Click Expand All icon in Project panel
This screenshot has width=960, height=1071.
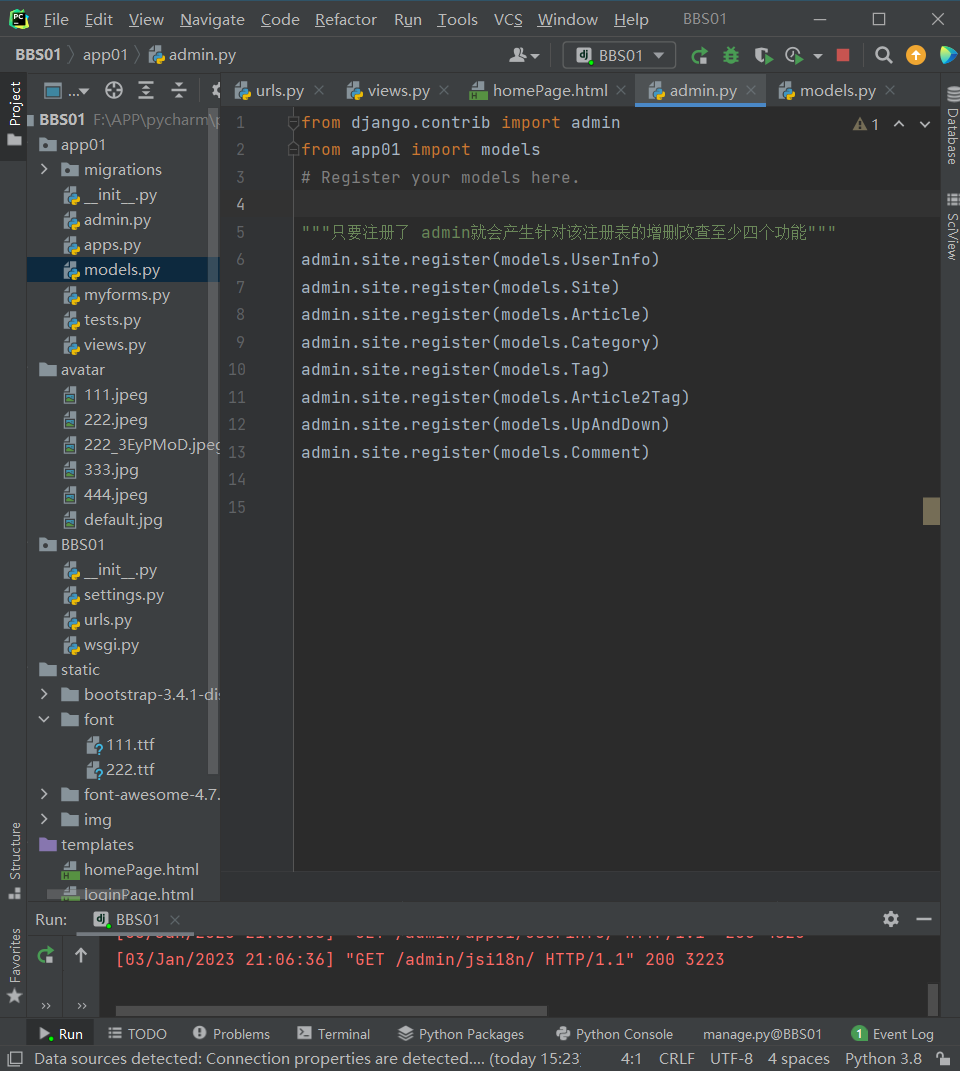(146, 91)
